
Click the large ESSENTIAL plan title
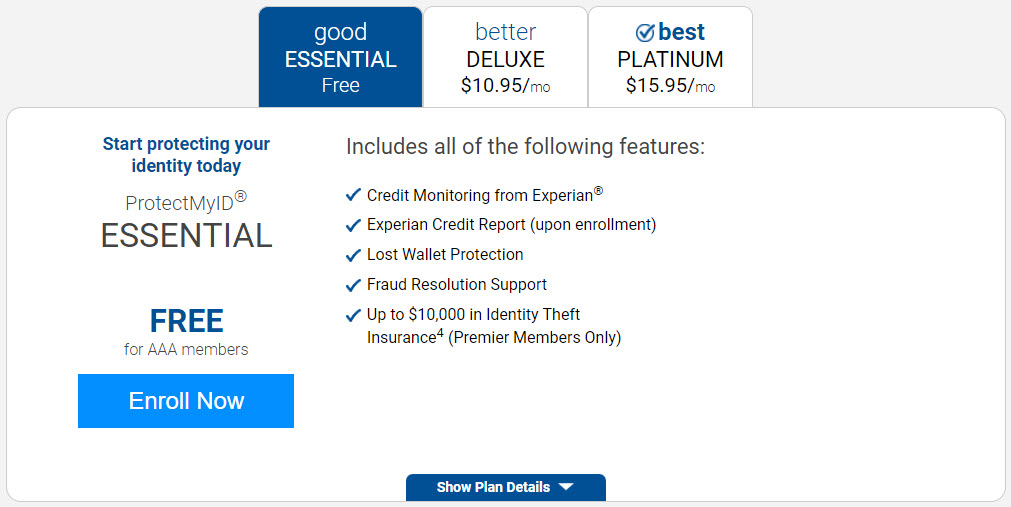[x=186, y=235]
